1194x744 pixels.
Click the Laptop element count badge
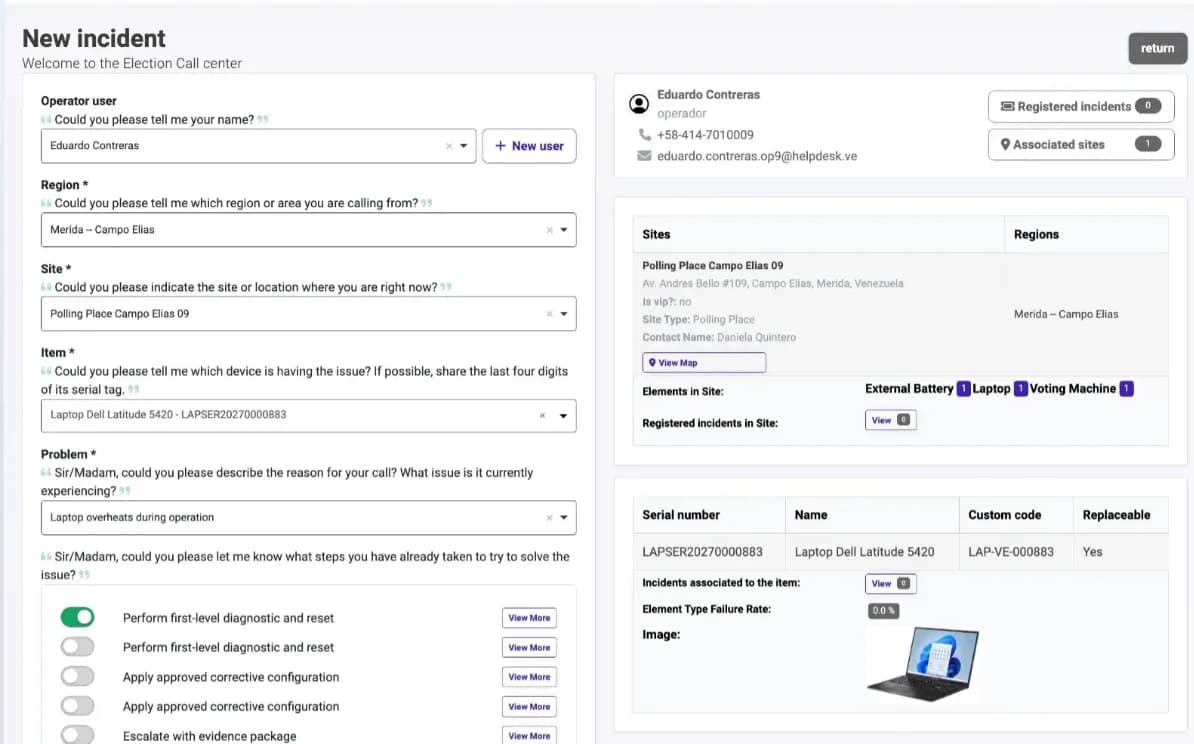[1020, 389]
